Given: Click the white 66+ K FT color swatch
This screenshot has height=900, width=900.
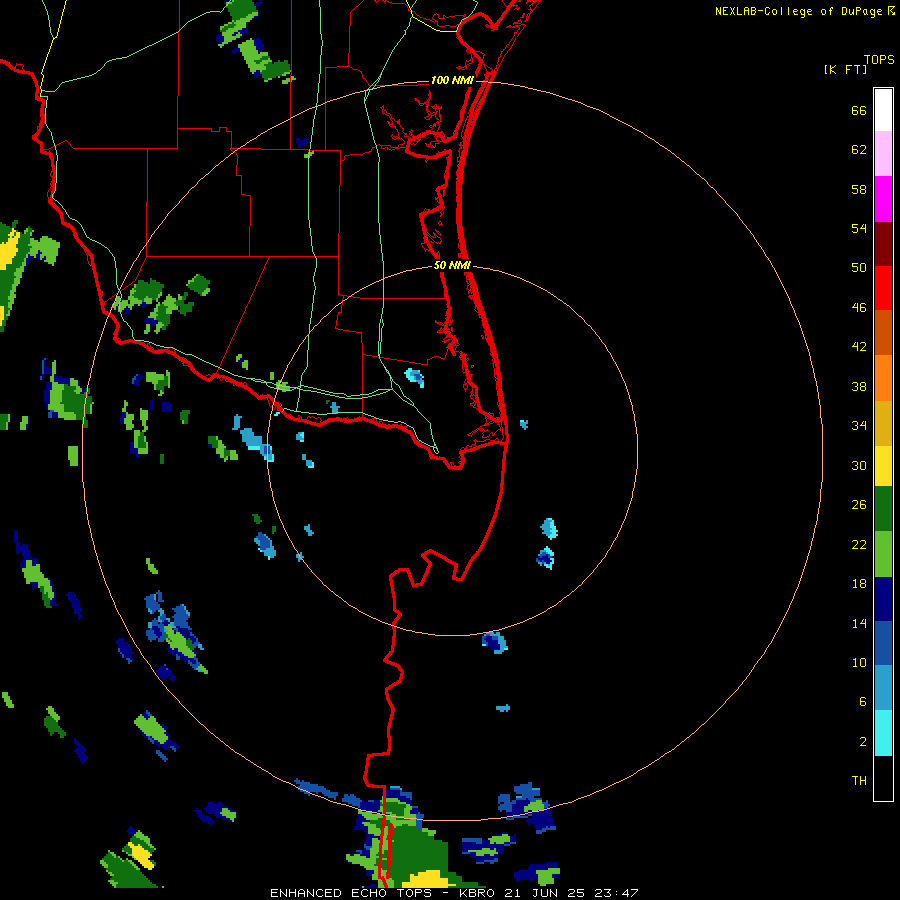Looking at the screenshot, I should pyautogui.click(x=883, y=110).
